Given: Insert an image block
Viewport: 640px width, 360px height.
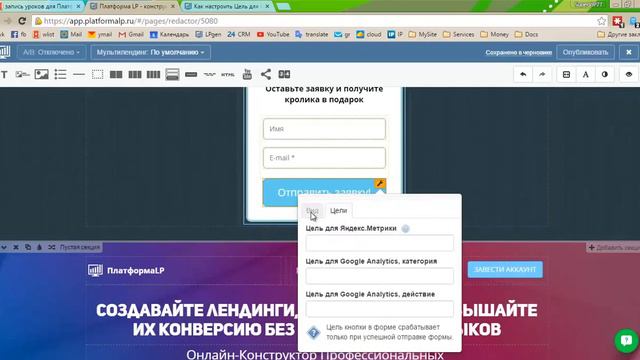Looking at the screenshot, I should [x=41, y=74].
